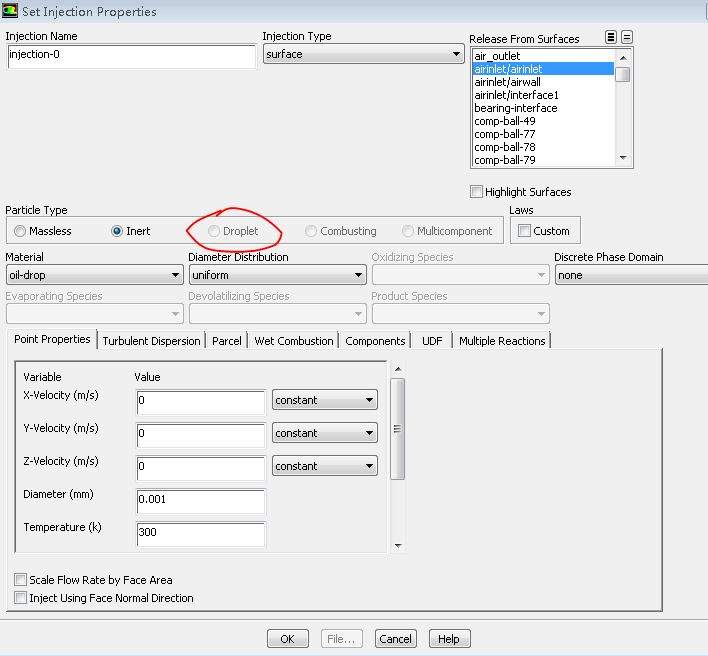
Task: Click the Temperature (k) value field
Action: coord(201,534)
